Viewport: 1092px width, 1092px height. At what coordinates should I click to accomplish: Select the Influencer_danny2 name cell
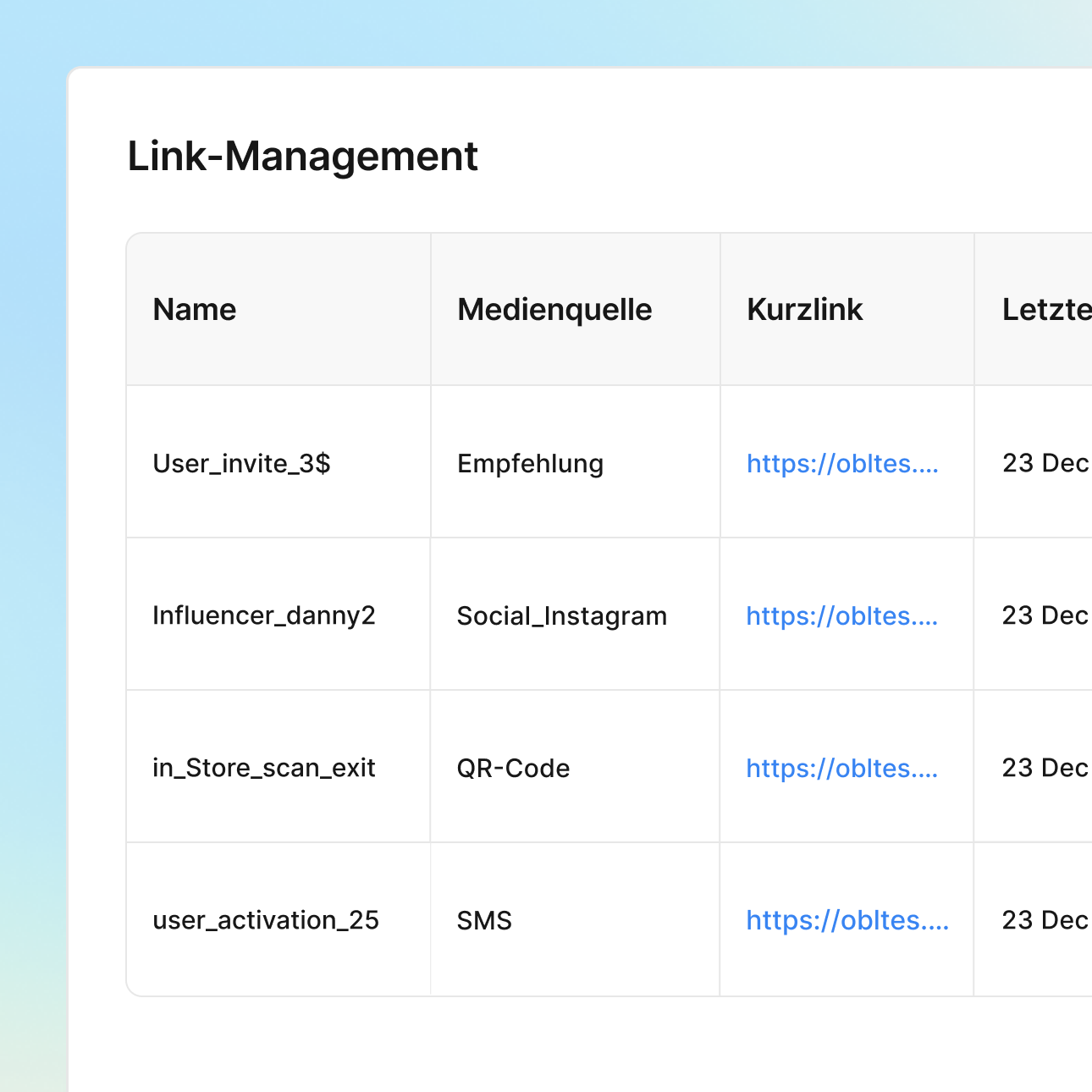coord(263,616)
